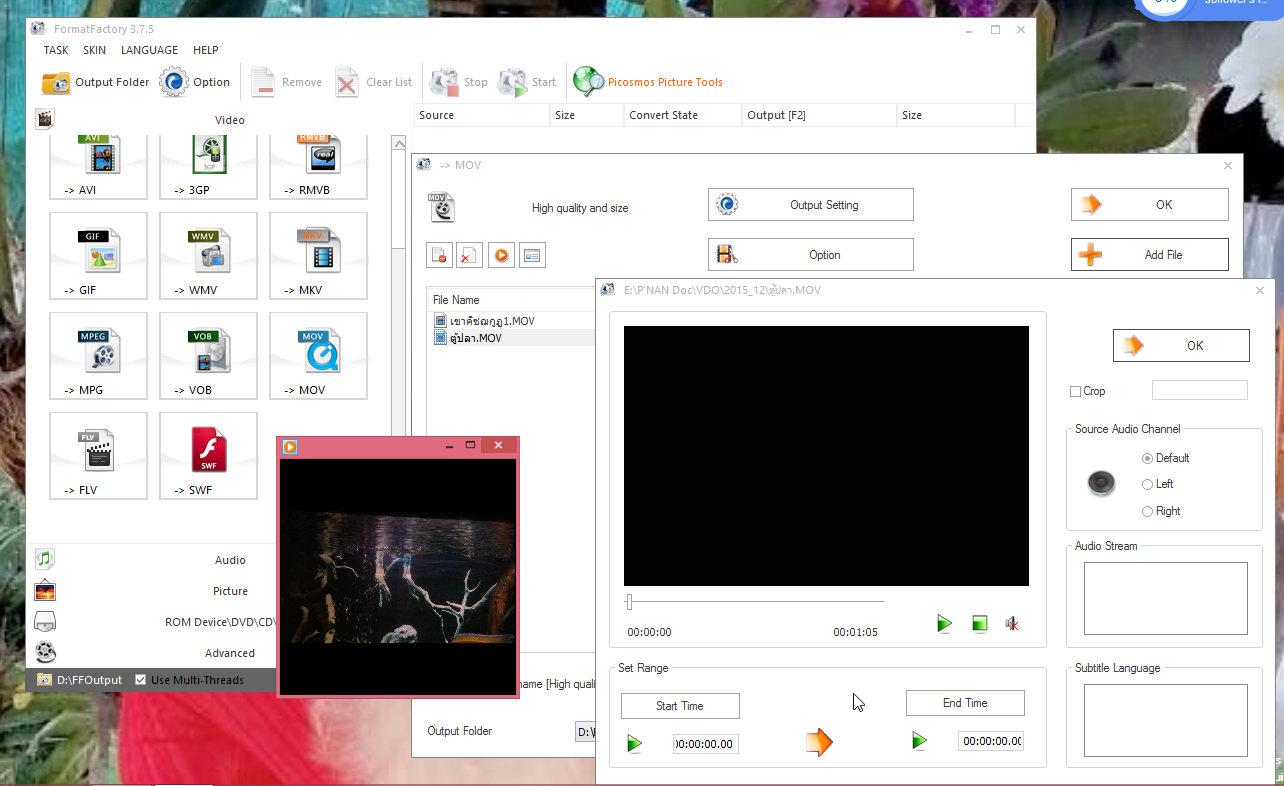Play the video preview in clip dialog
Image resolution: width=1284 pixels, height=786 pixels.
[944, 624]
